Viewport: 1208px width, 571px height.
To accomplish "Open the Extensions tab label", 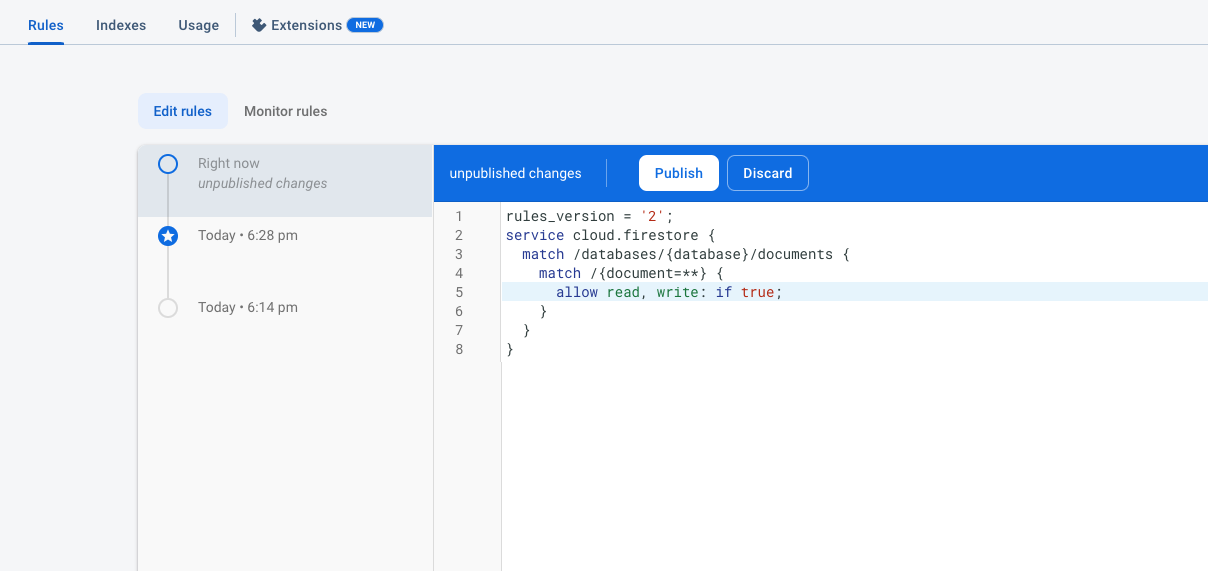I will [x=306, y=25].
